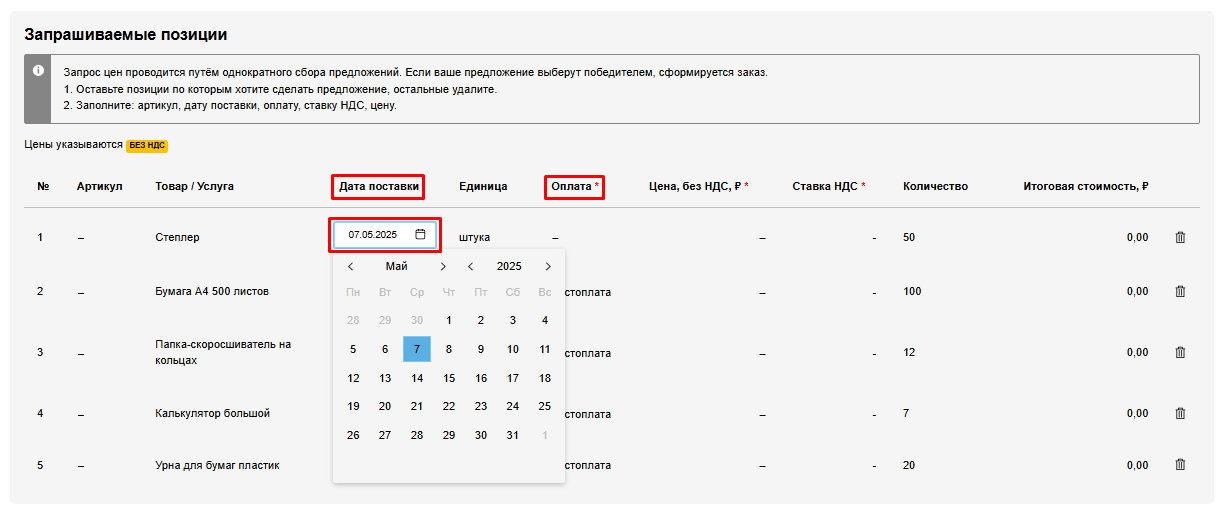Image resolution: width=1224 pixels, height=510 pixels.
Task: Delete the Калькулятор большой row
Action: 1180,413
